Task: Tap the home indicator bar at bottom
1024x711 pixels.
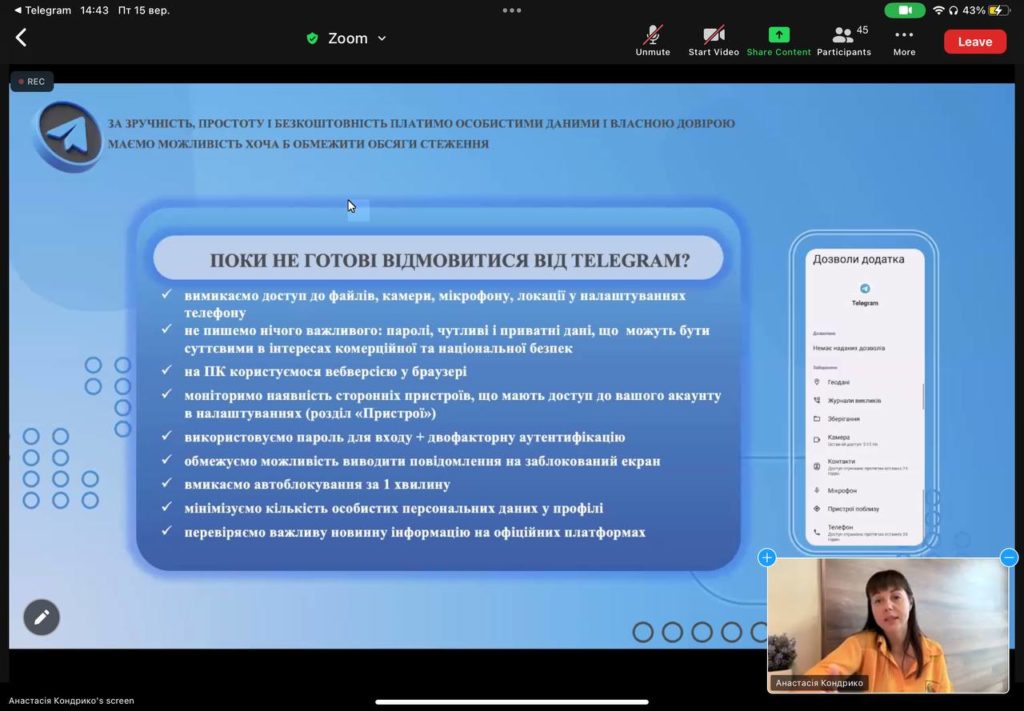Action: (512, 701)
